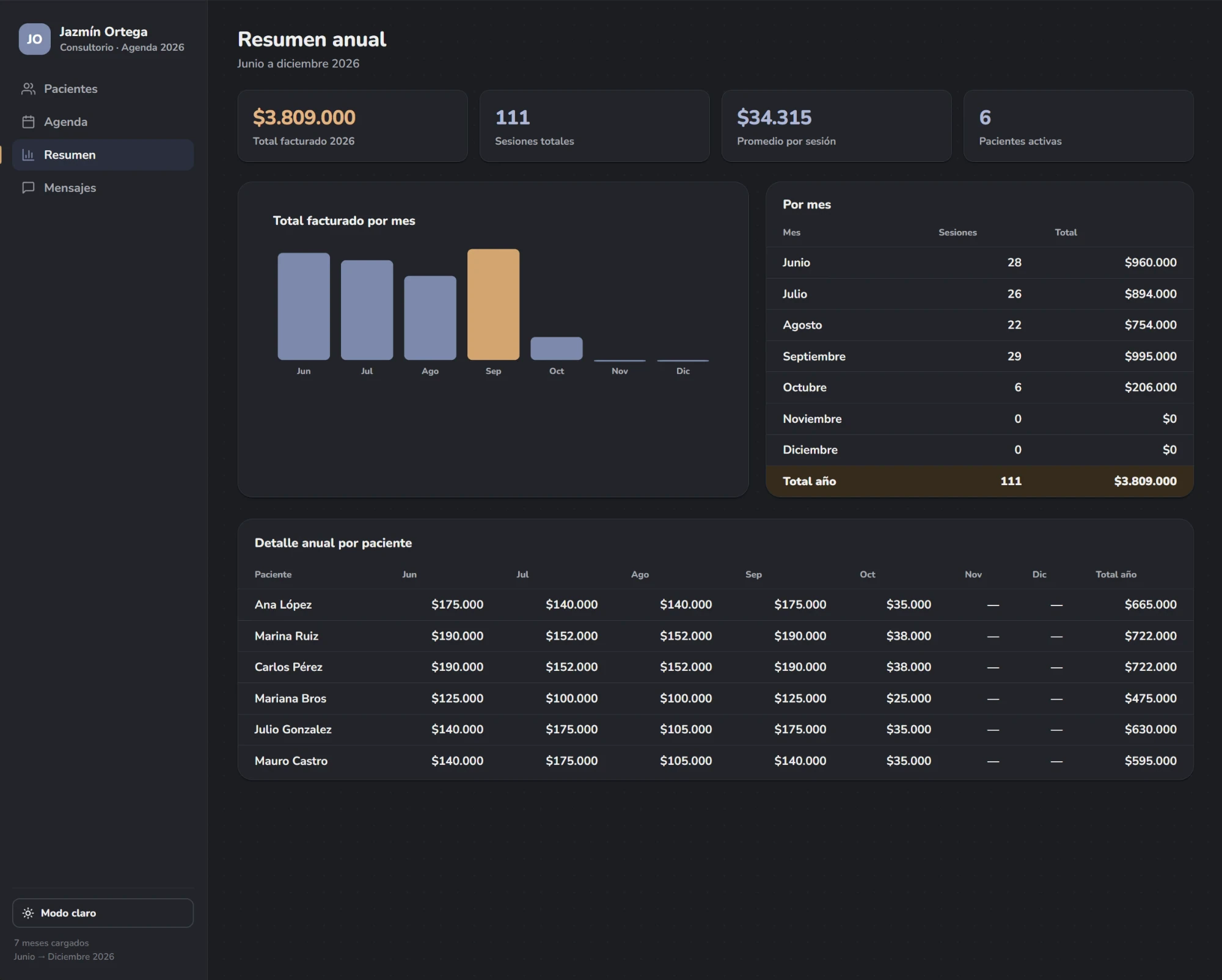The height and width of the screenshot is (980, 1222).
Task: Click the Oct bar in chart
Action: point(557,348)
